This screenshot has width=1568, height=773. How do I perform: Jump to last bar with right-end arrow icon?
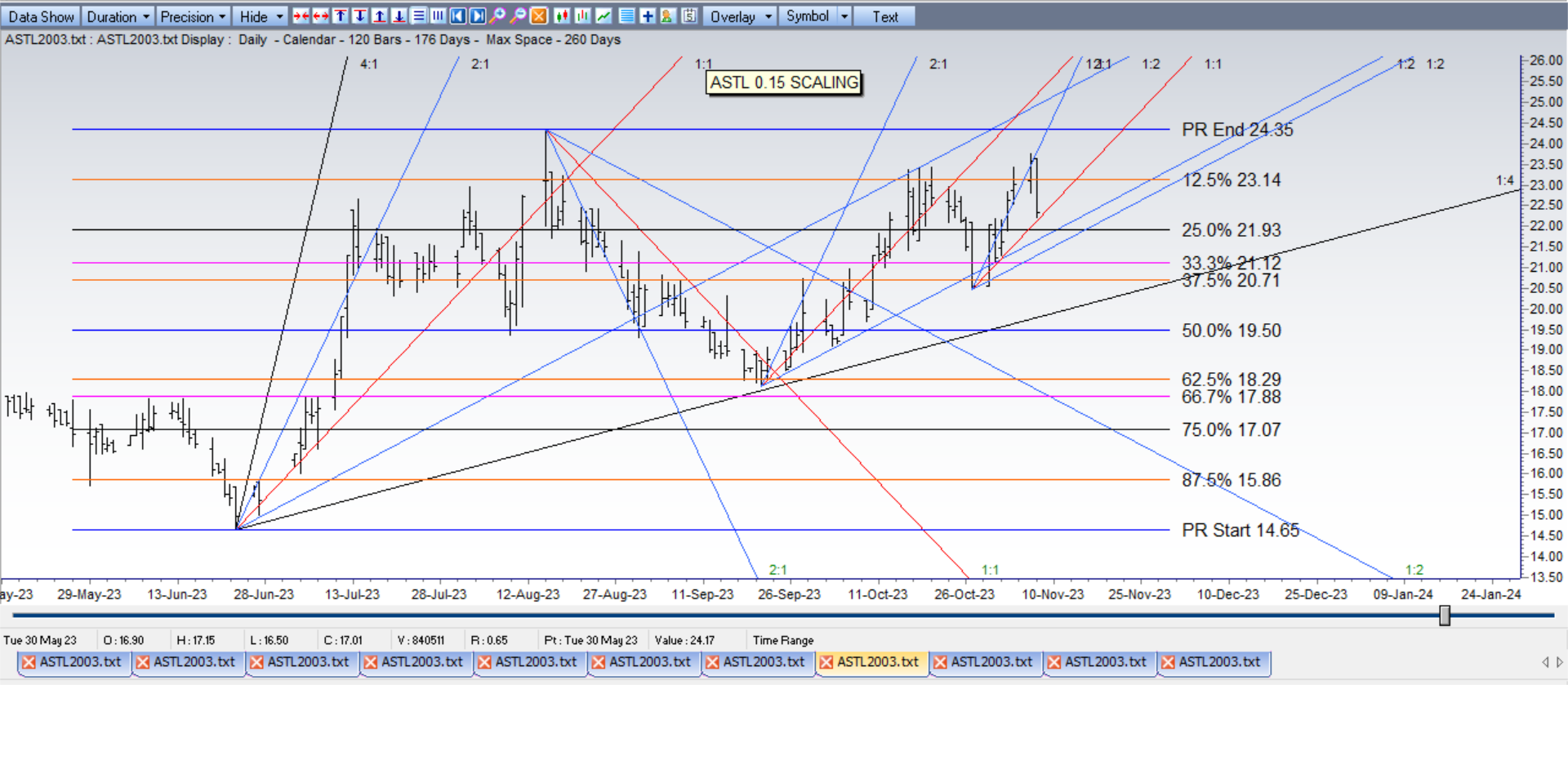click(478, 16)
